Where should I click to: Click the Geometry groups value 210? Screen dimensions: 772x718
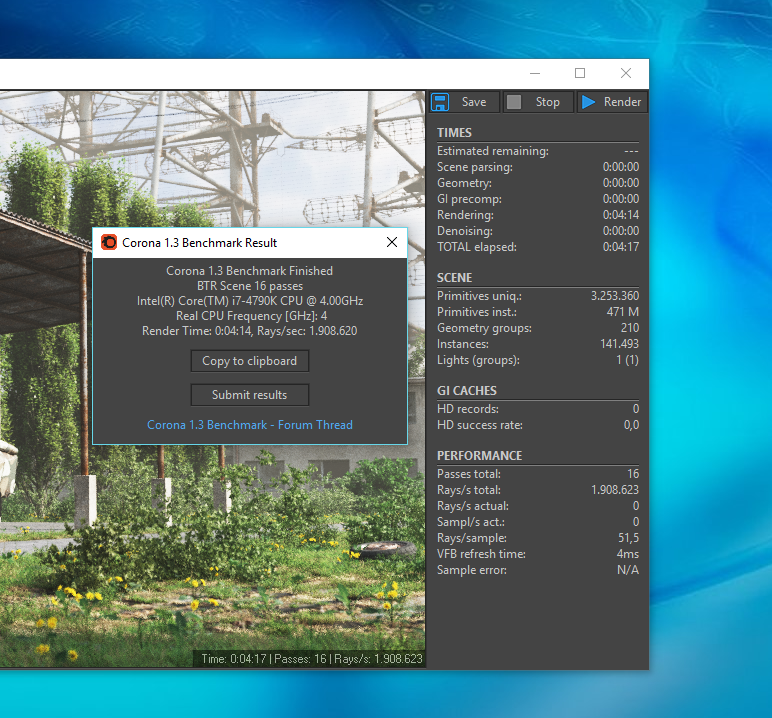click(x=630, y=328)
